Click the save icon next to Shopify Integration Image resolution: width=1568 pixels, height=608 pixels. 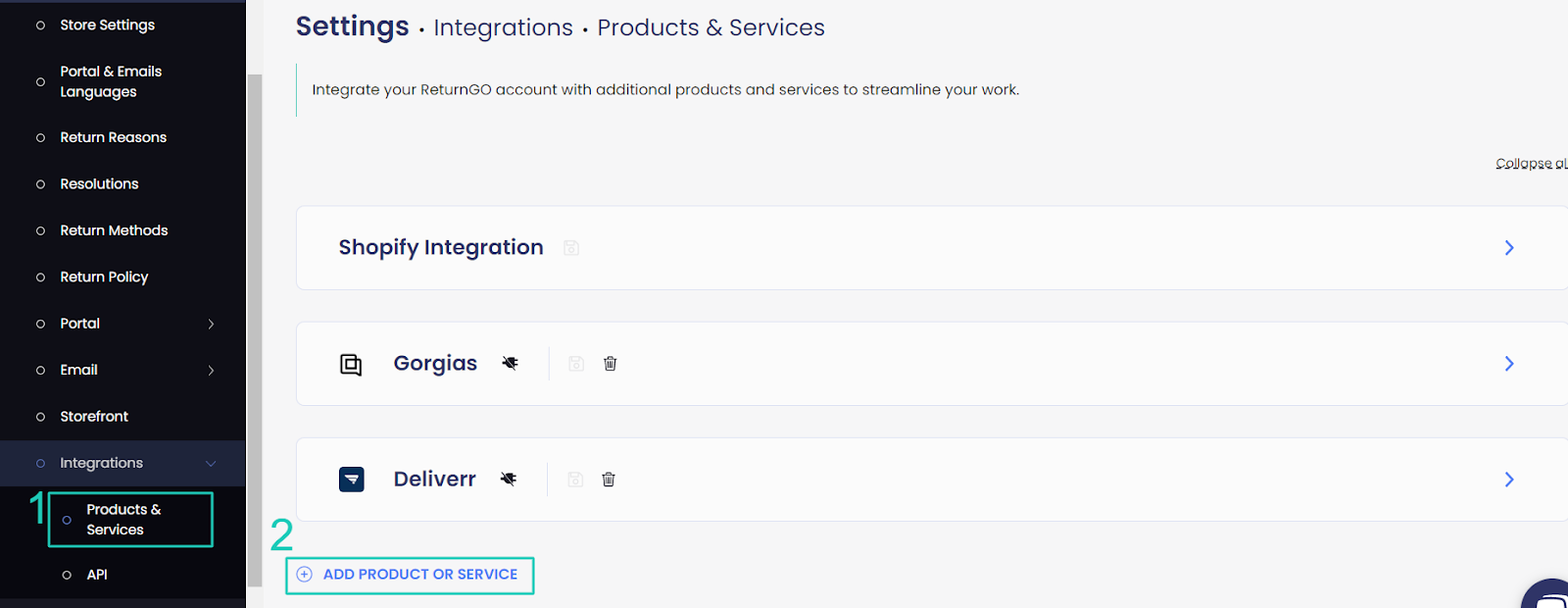pyautogui.click(x=571, y=247)
